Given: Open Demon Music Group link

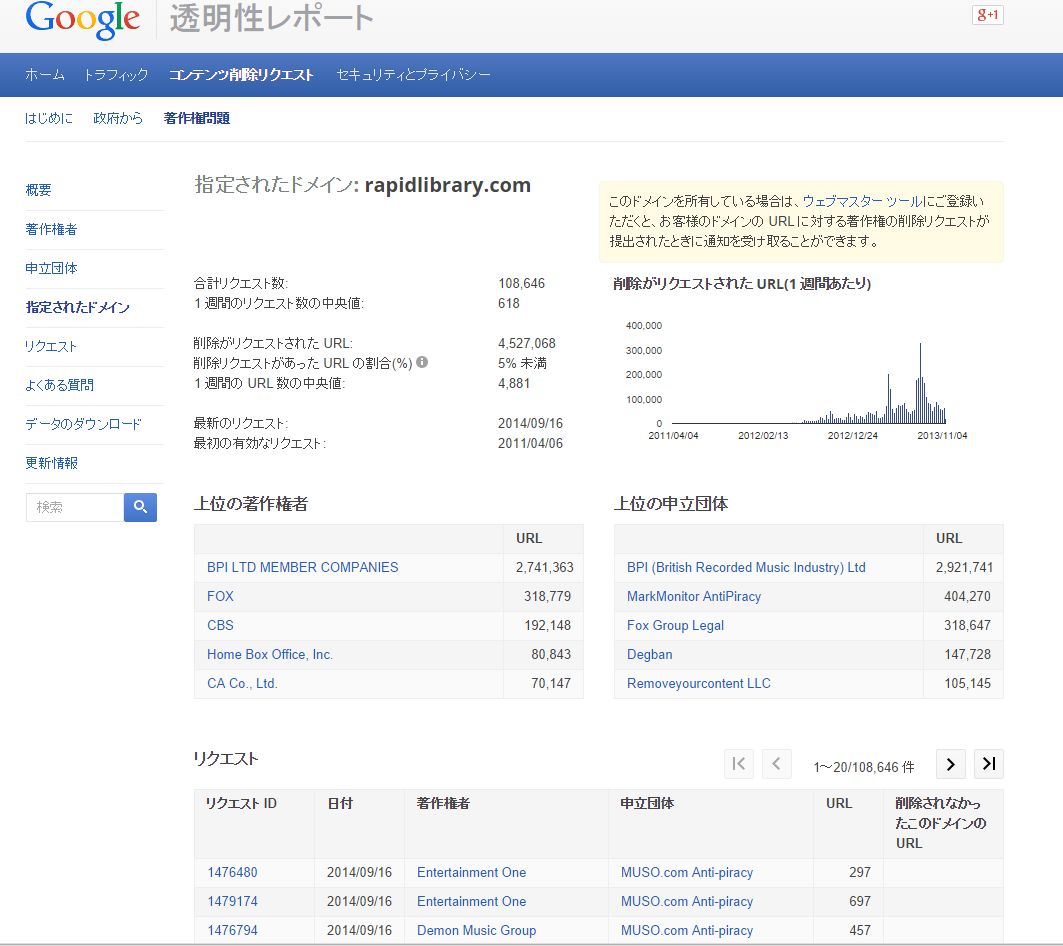Looking at the screenshot, I should (x=476, y=930).
